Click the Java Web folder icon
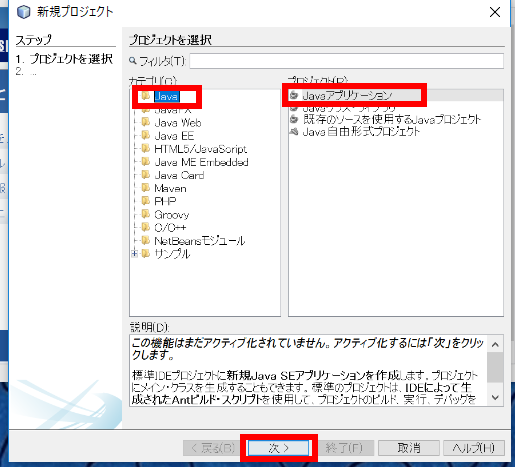The height and width of the screenshot is (467, 515). point(146,122)
